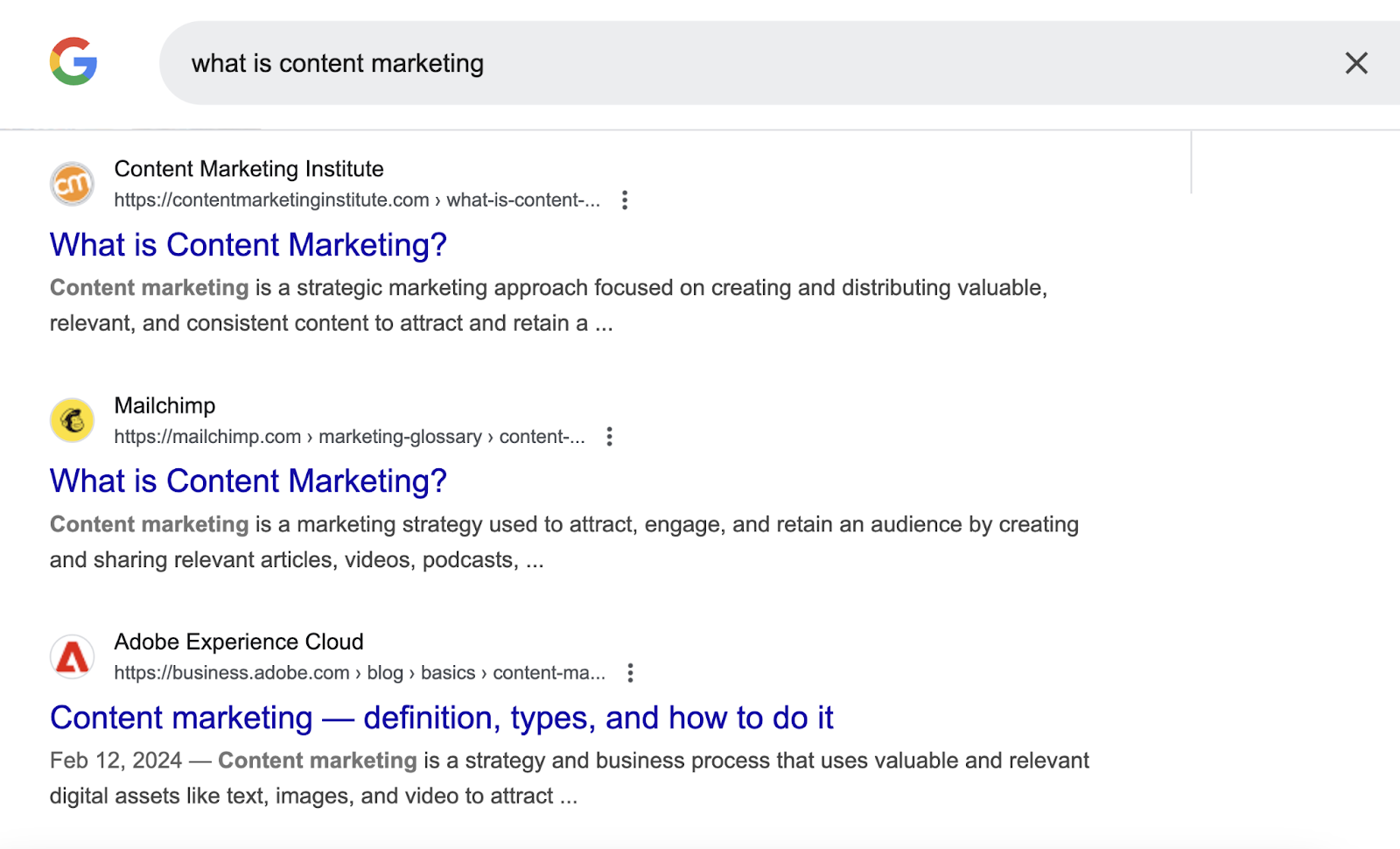Open the three-dot menu for Mailchimp result
The height and width of the screenshot is (849, 1400).
point(609,437)
